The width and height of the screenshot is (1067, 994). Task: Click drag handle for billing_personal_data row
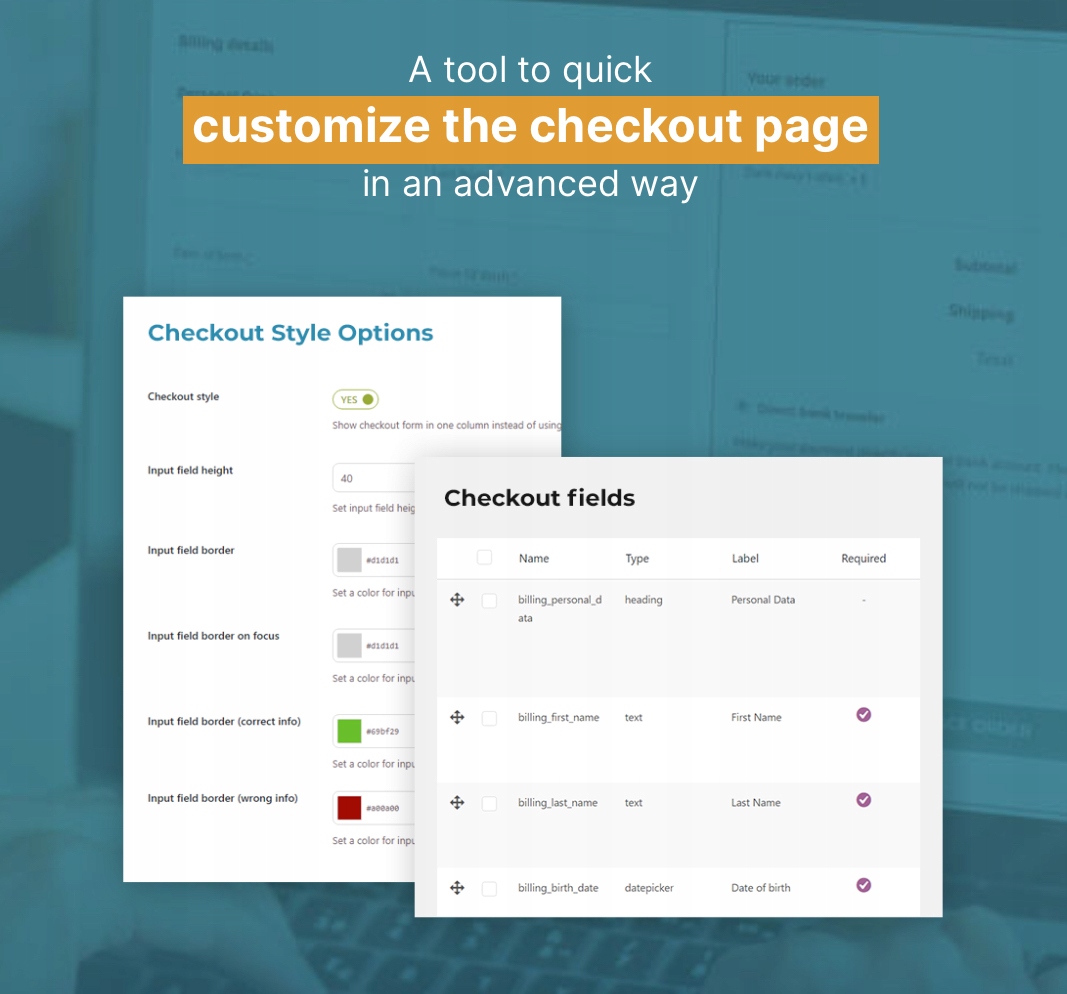[x=457, y=600]
